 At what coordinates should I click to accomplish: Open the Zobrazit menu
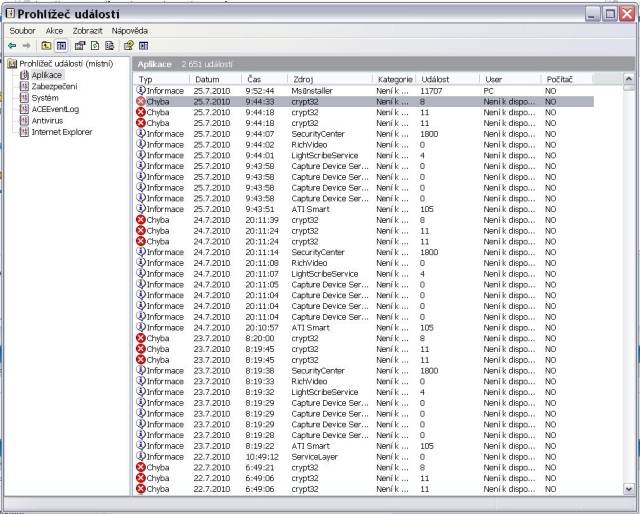point(87,31)
